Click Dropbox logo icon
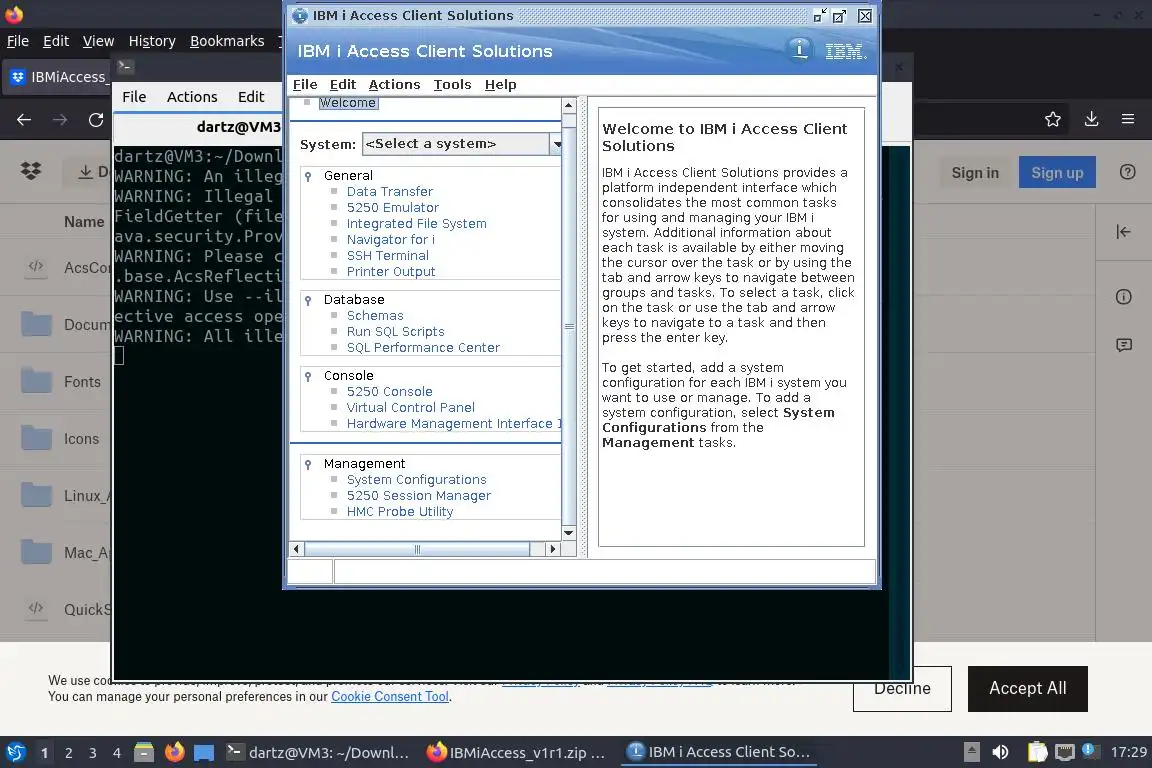The image size is (1152, 768). (x=31, y=171)
